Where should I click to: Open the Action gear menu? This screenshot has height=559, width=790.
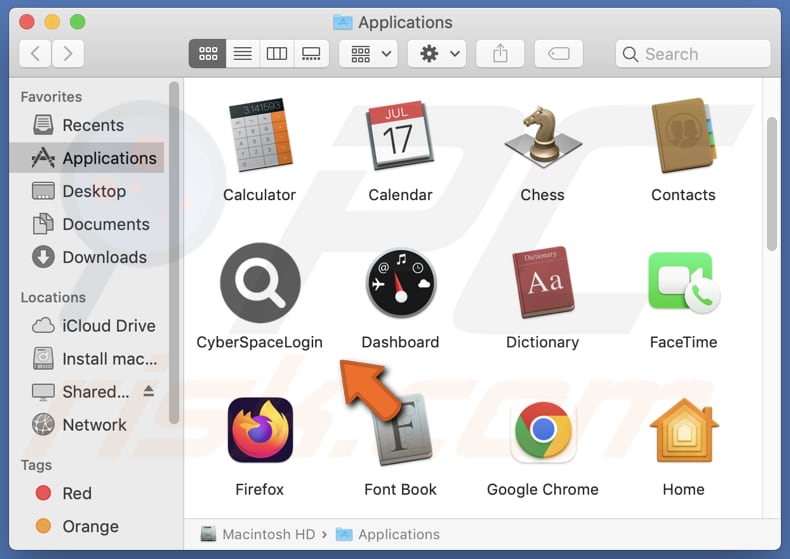pyautogui.click(x=437, y=53)
